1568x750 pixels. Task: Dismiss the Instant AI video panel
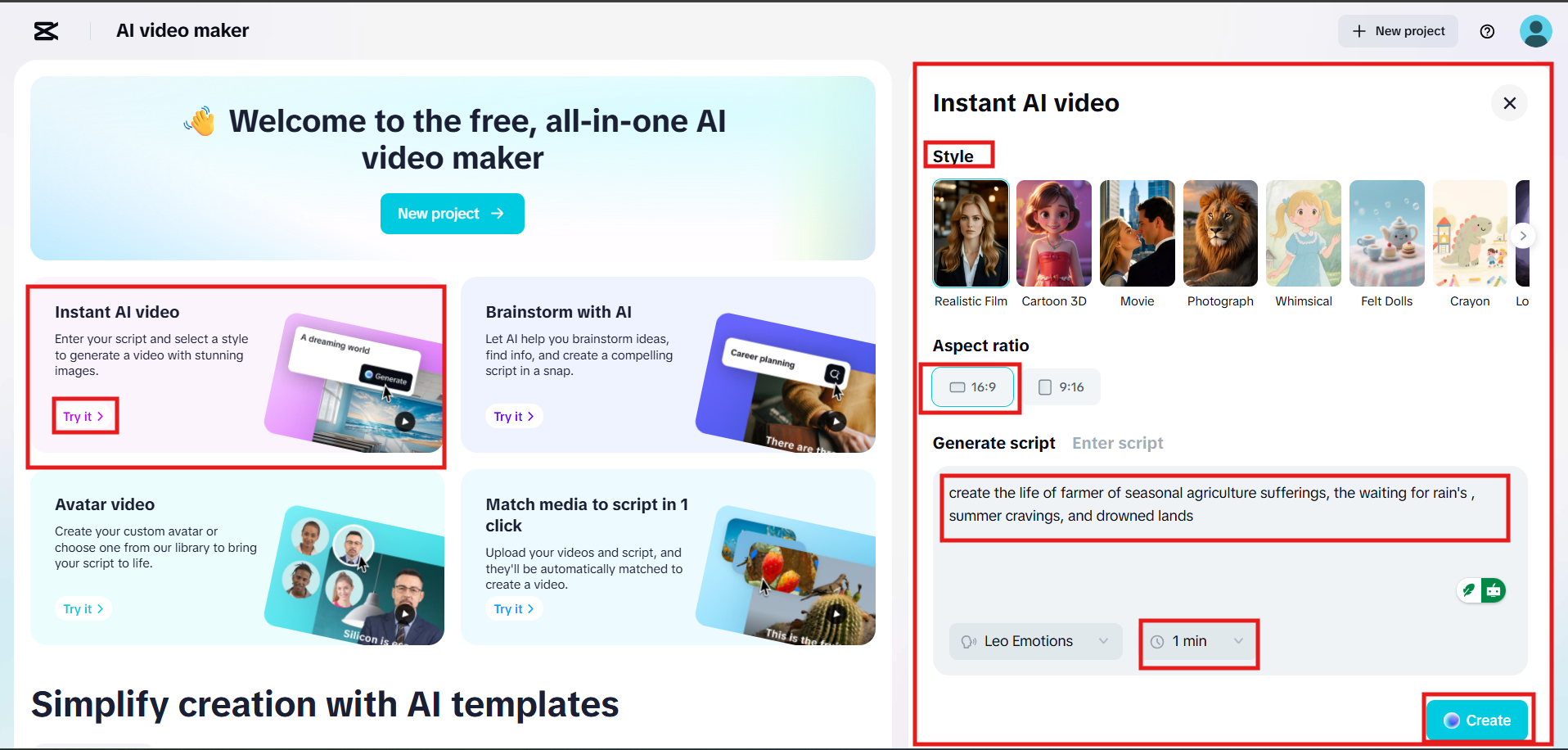[x=1510, y=103]
